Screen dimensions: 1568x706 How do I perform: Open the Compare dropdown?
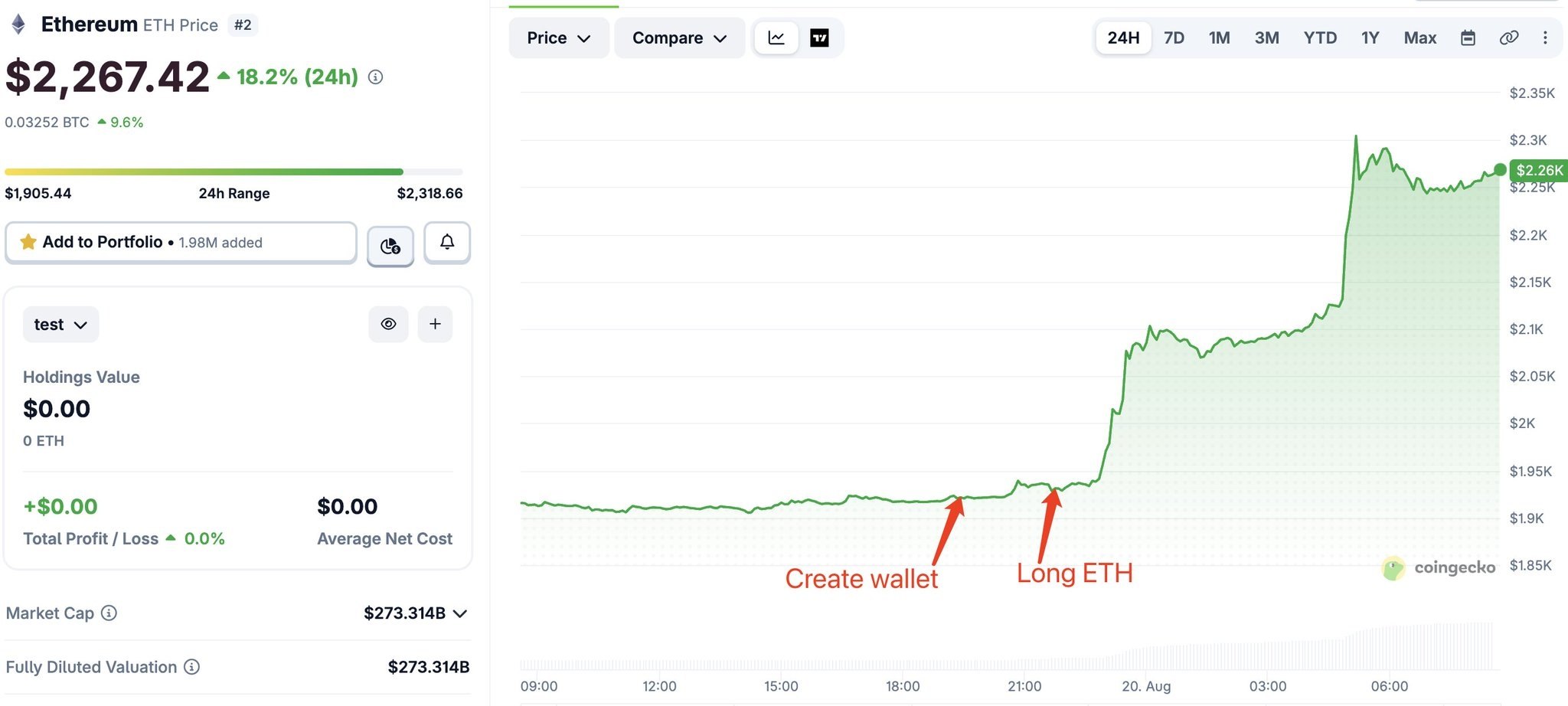(x=679, y=38)
